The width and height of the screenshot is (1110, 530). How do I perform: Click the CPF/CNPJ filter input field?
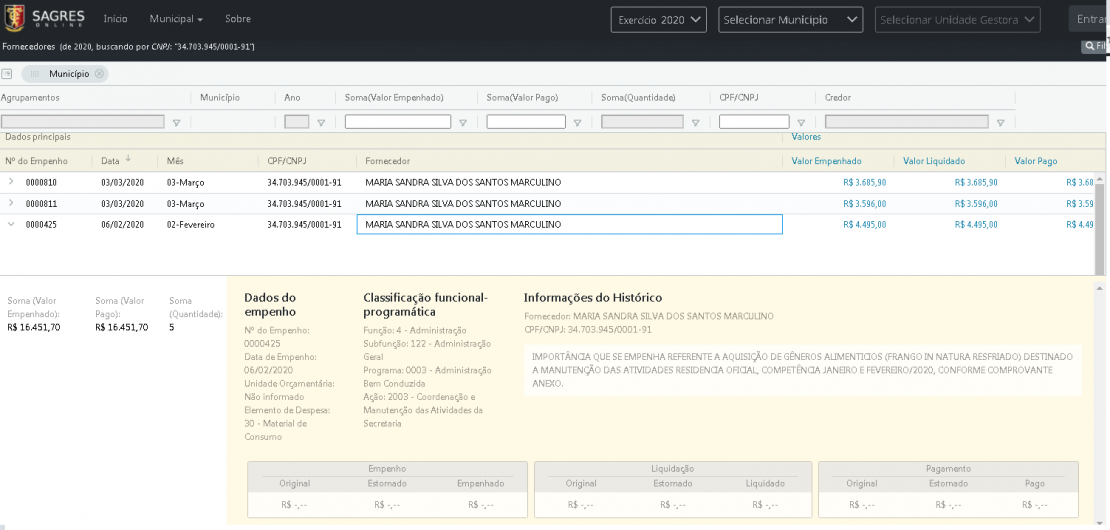point(754,122)
